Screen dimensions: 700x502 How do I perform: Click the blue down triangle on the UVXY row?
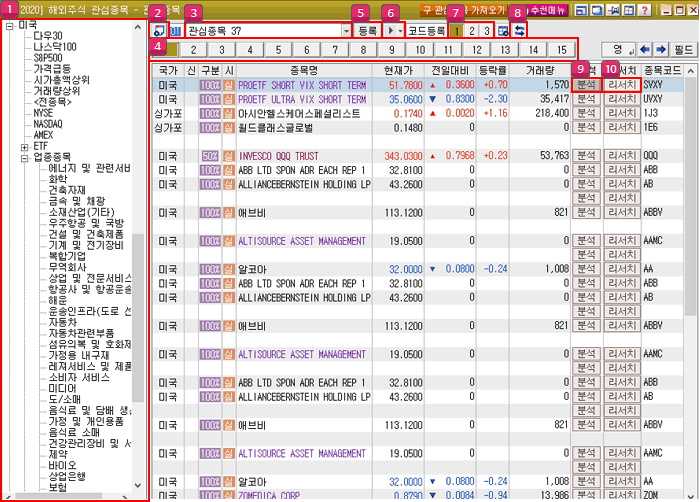[x=432, y=99]
